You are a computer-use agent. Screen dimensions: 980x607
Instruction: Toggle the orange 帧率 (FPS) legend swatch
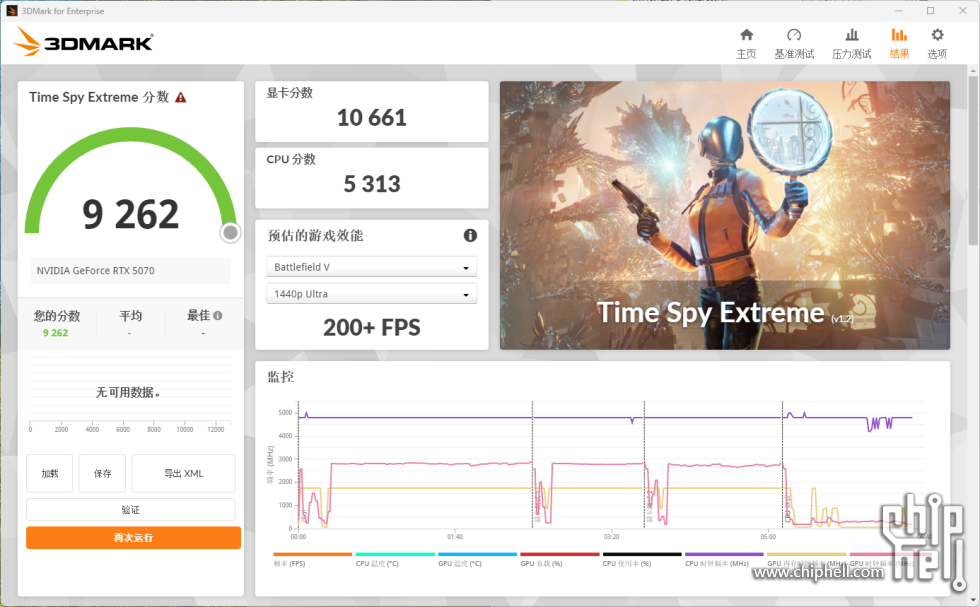point(312,554)
